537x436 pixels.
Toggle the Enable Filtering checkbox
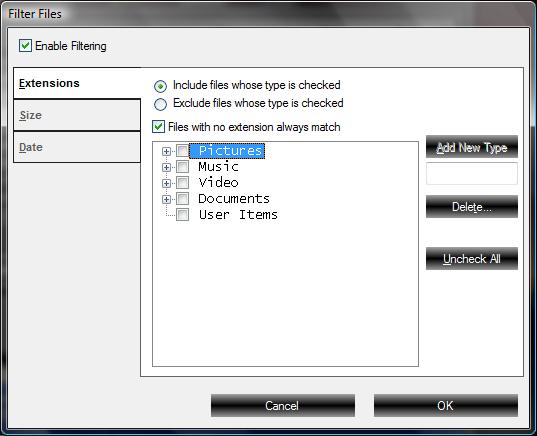(25, 46)
